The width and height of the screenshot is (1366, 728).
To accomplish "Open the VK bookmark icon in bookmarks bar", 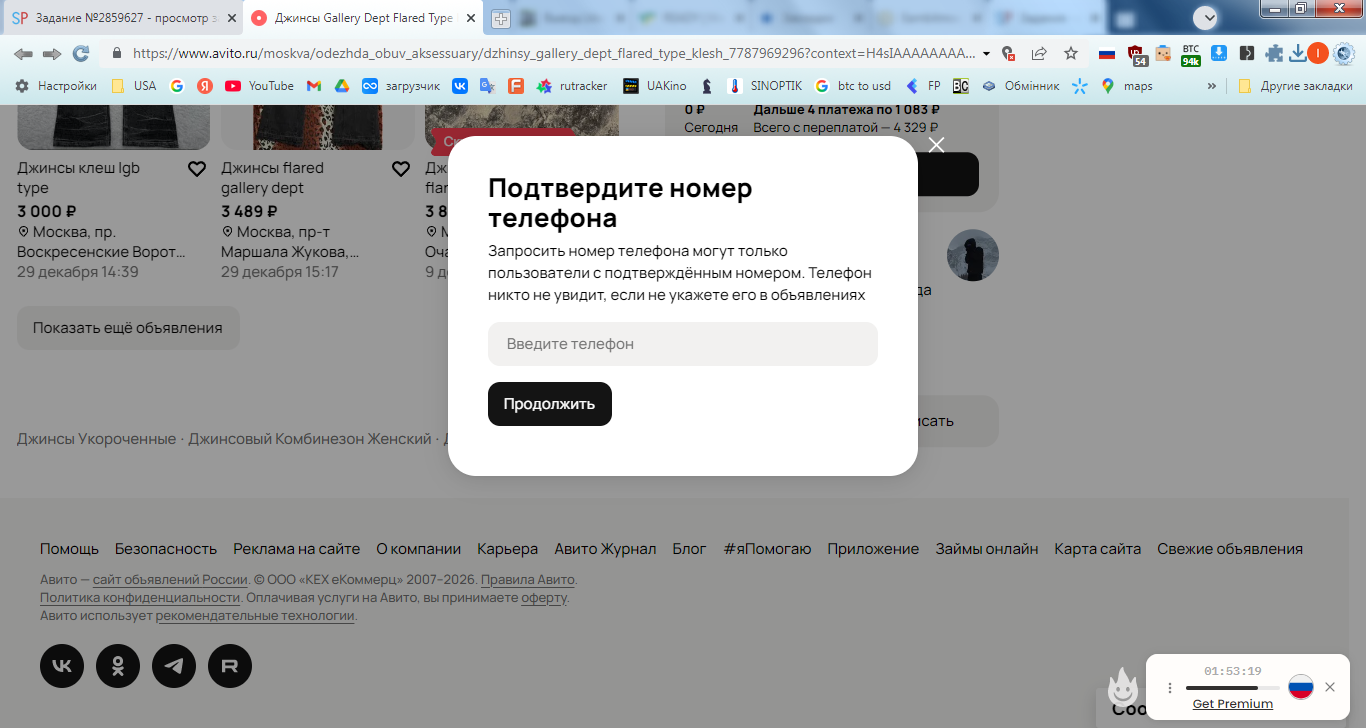I will point(460,86).
